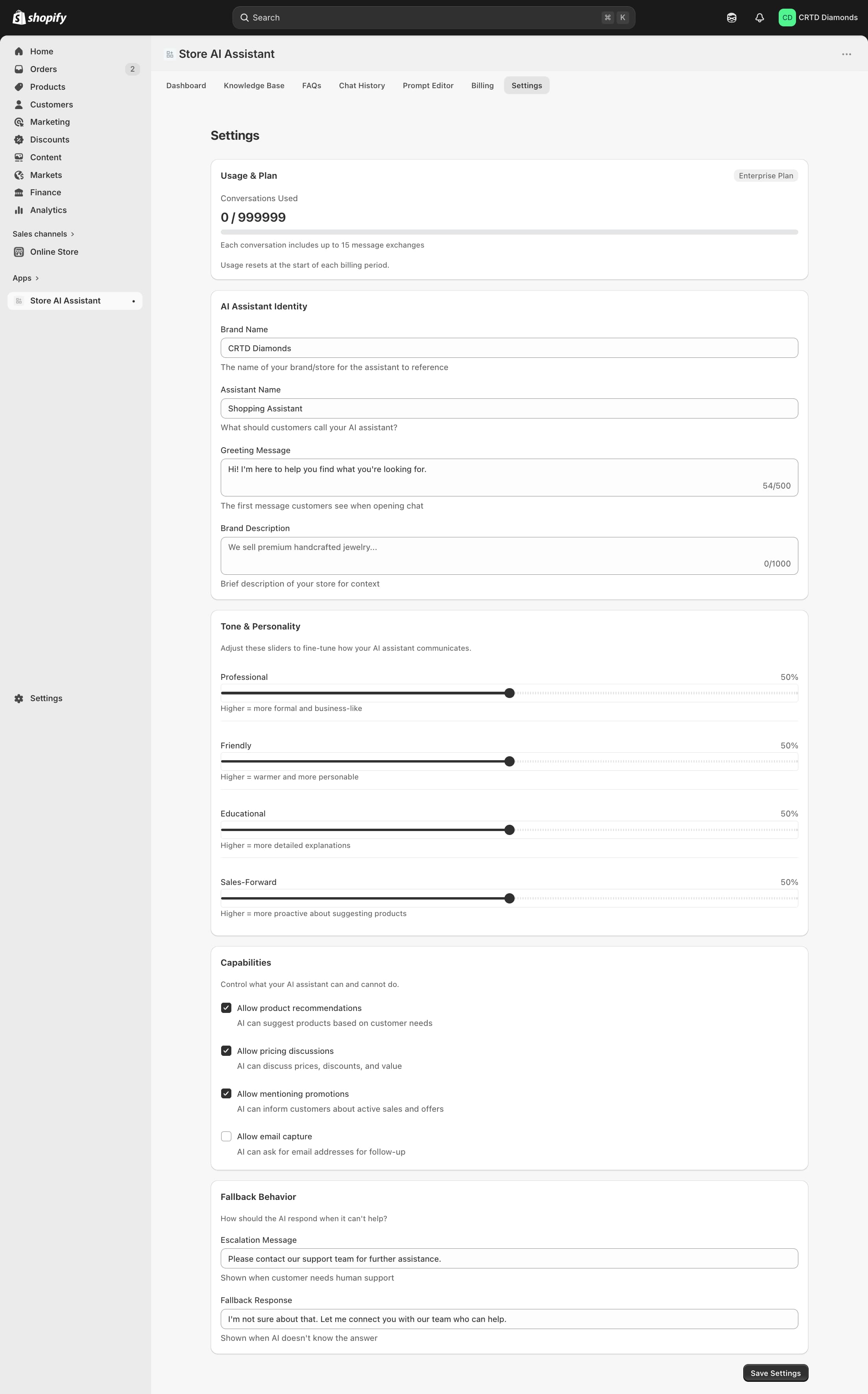Uncheck Allow mentioning promotions

tap(226, 1094)
